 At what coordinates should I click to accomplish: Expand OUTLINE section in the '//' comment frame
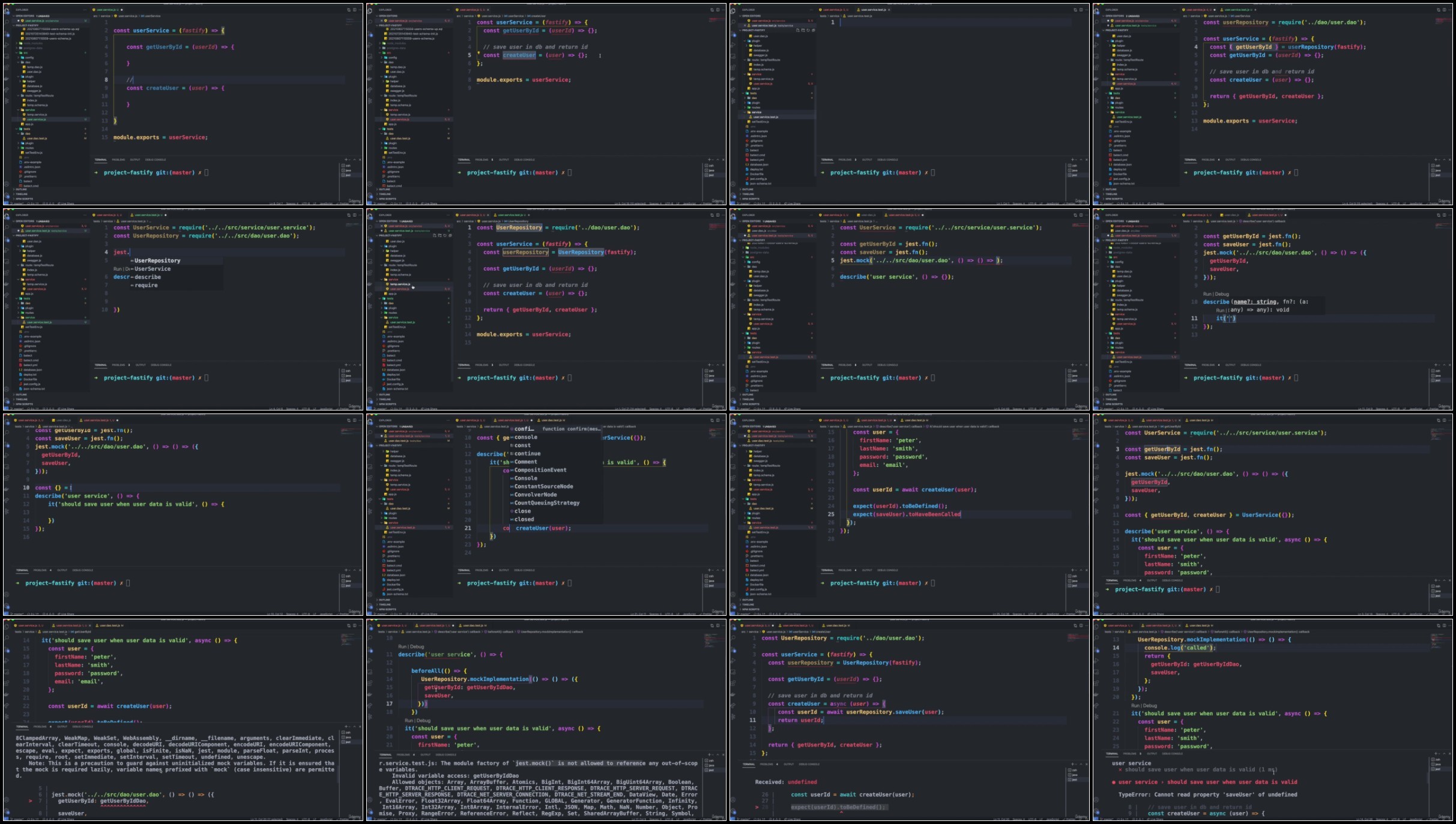point(21,190)
